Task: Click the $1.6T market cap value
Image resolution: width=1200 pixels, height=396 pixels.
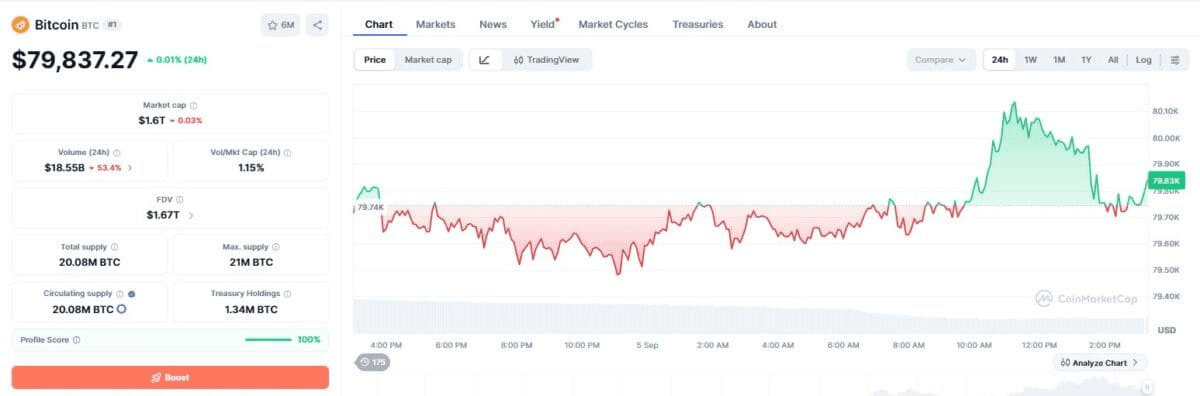Action: [x=151, y=120]
